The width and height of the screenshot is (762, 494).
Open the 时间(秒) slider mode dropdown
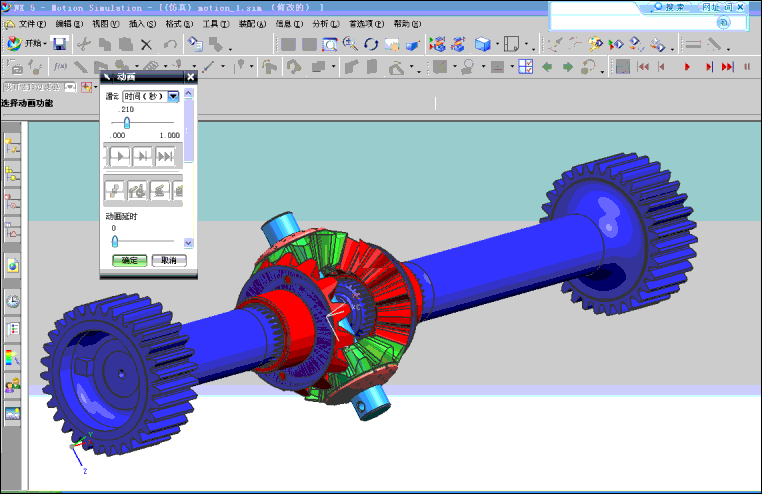[173, 96]
